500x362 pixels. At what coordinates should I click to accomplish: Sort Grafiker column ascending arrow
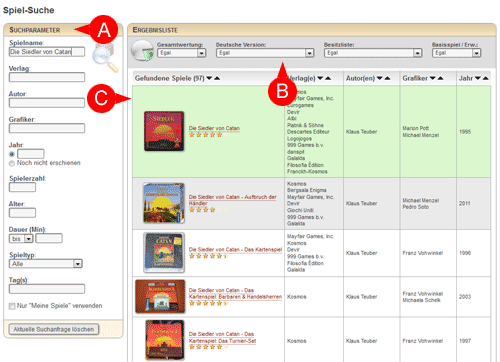click(x=440, y=78)
